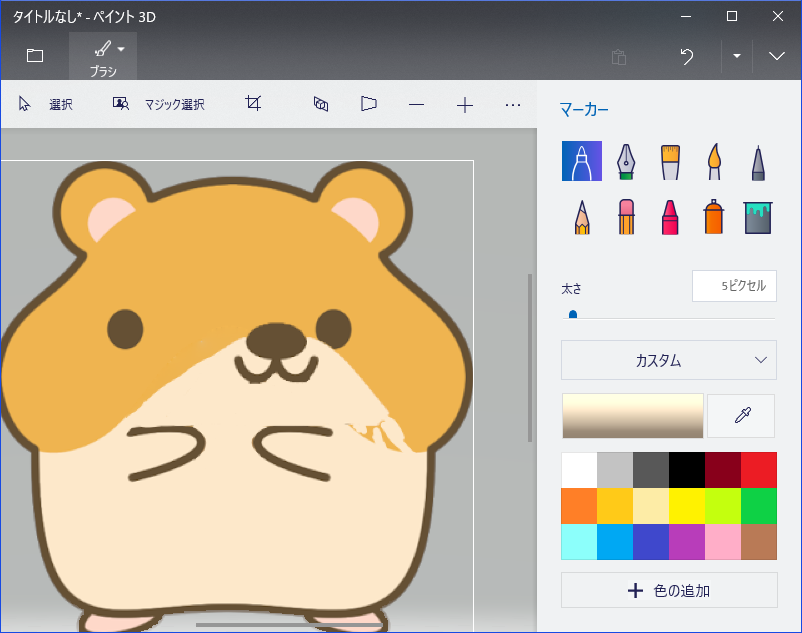Choose the 選択 select tool

pos(46,104)
